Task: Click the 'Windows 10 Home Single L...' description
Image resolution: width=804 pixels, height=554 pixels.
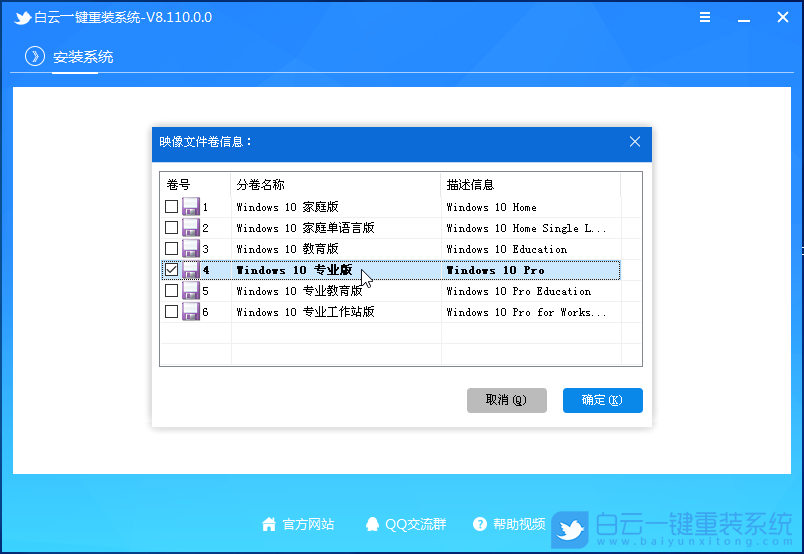Action: [531, 228]
